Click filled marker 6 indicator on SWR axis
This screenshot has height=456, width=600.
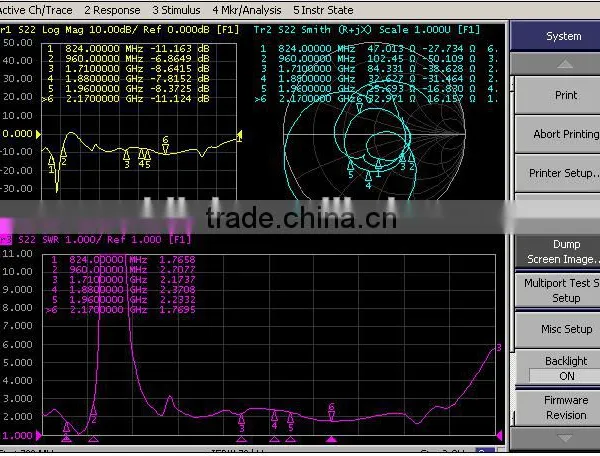click(x=331, y=439)
